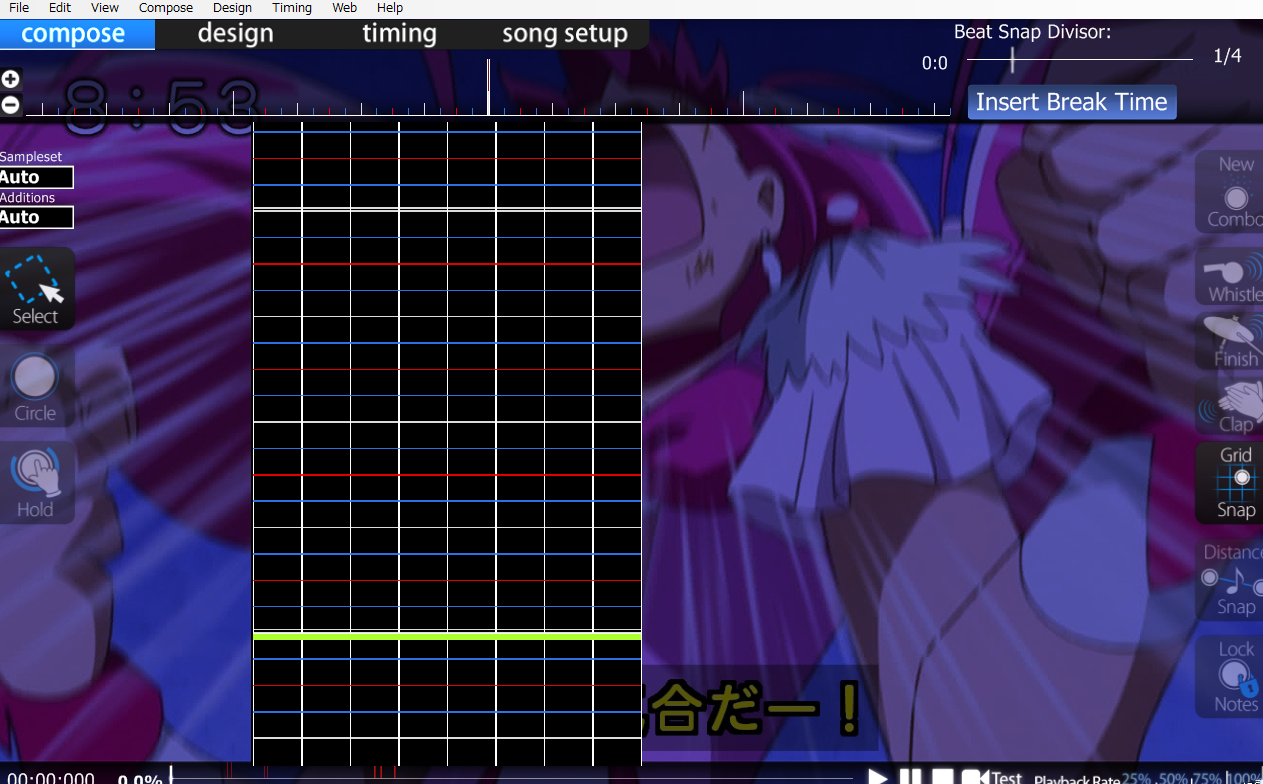The width and height of the screenshot is (1263, 784).
Task: Zoom out the timeline with minus icon
Action: [10, 104]
